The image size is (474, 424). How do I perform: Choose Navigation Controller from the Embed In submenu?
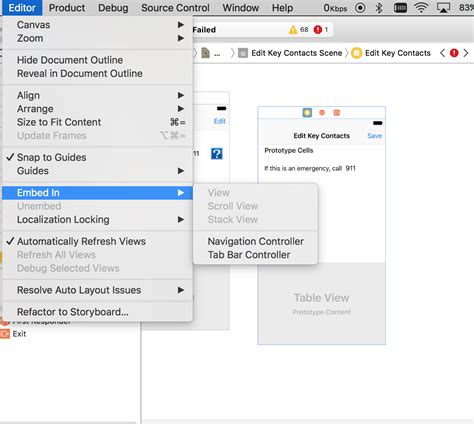click(256, 241)
